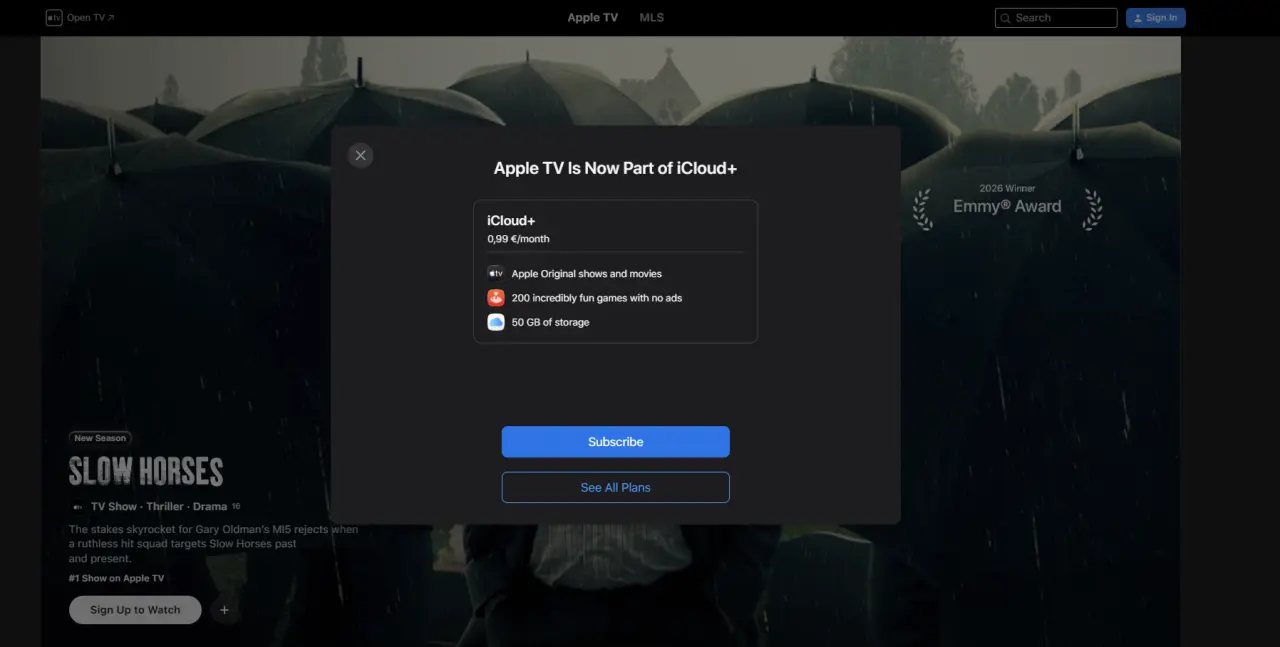Open See All Plans

(615, 487)
